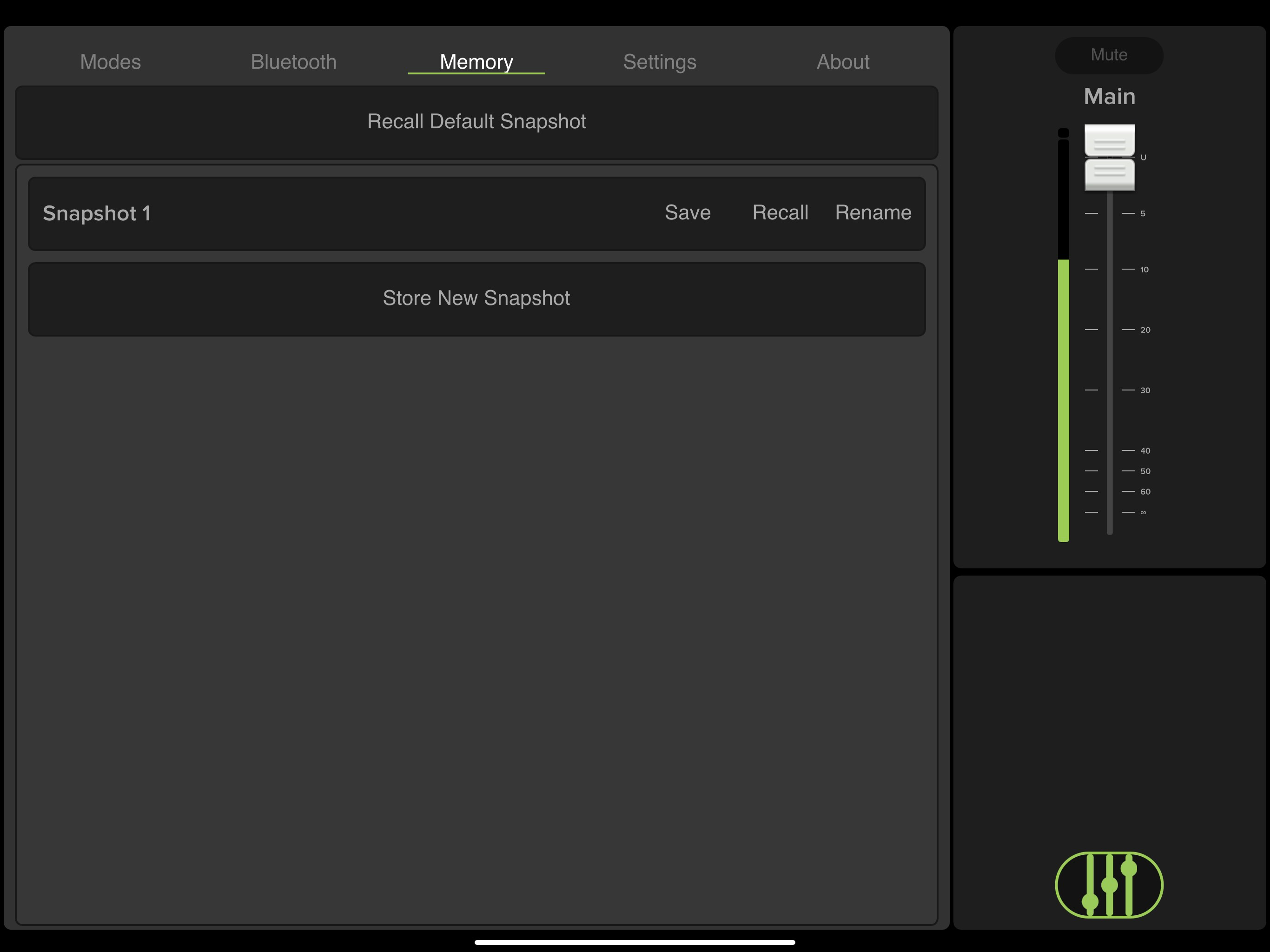Click the lower Main fader handle
Screen dimensions: 1270x952
click(1109, 174)
